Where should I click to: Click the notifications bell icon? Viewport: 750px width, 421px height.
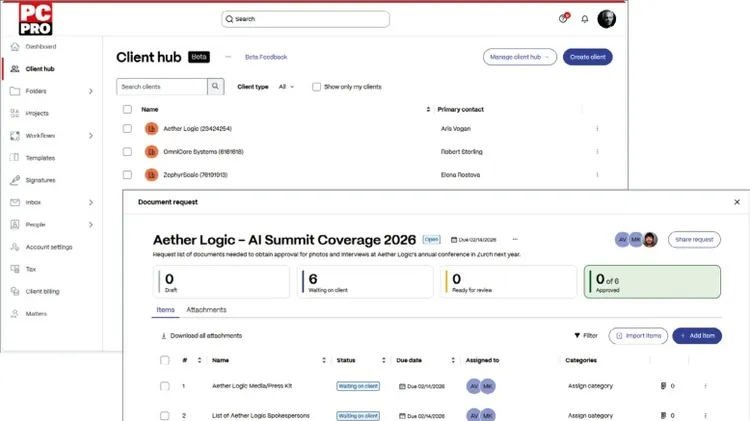point(584,19)
